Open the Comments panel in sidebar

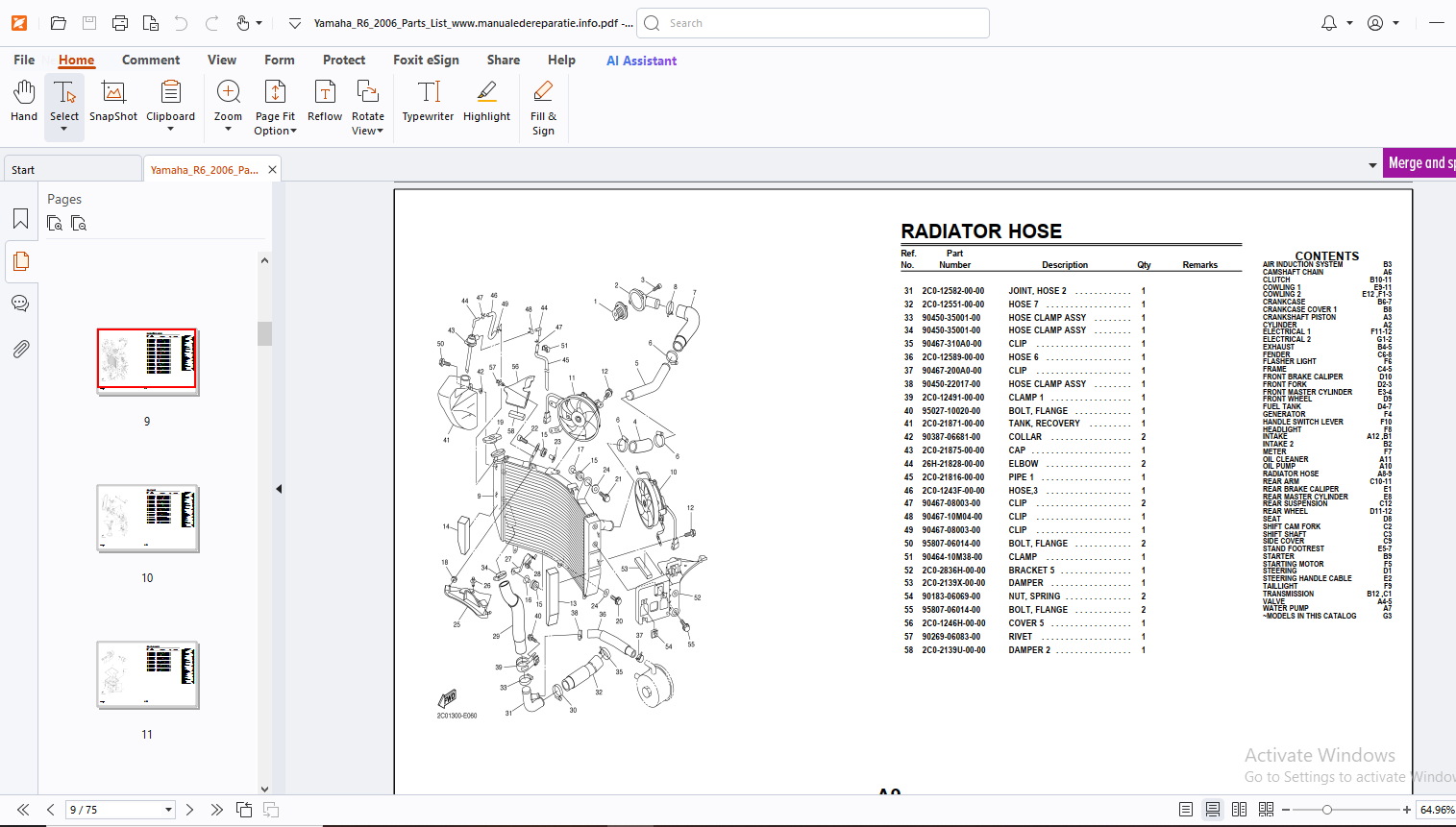coord(20,304)
